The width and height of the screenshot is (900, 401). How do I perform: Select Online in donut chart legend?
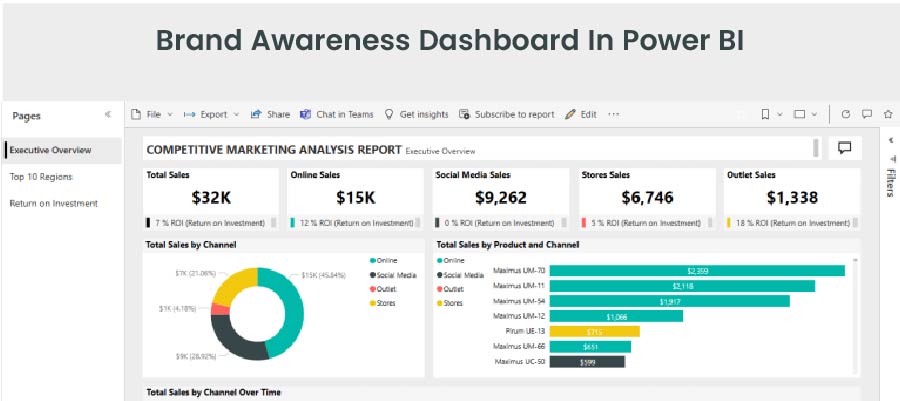click(383, 260)
